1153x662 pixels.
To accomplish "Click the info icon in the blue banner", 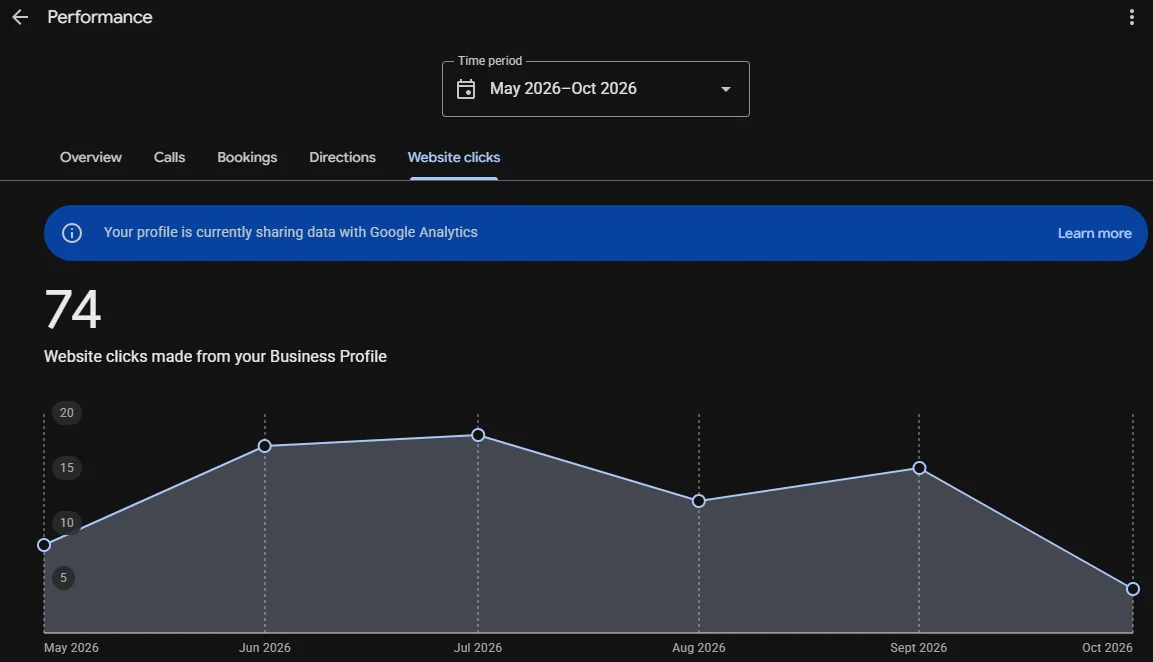I will 71,233.
